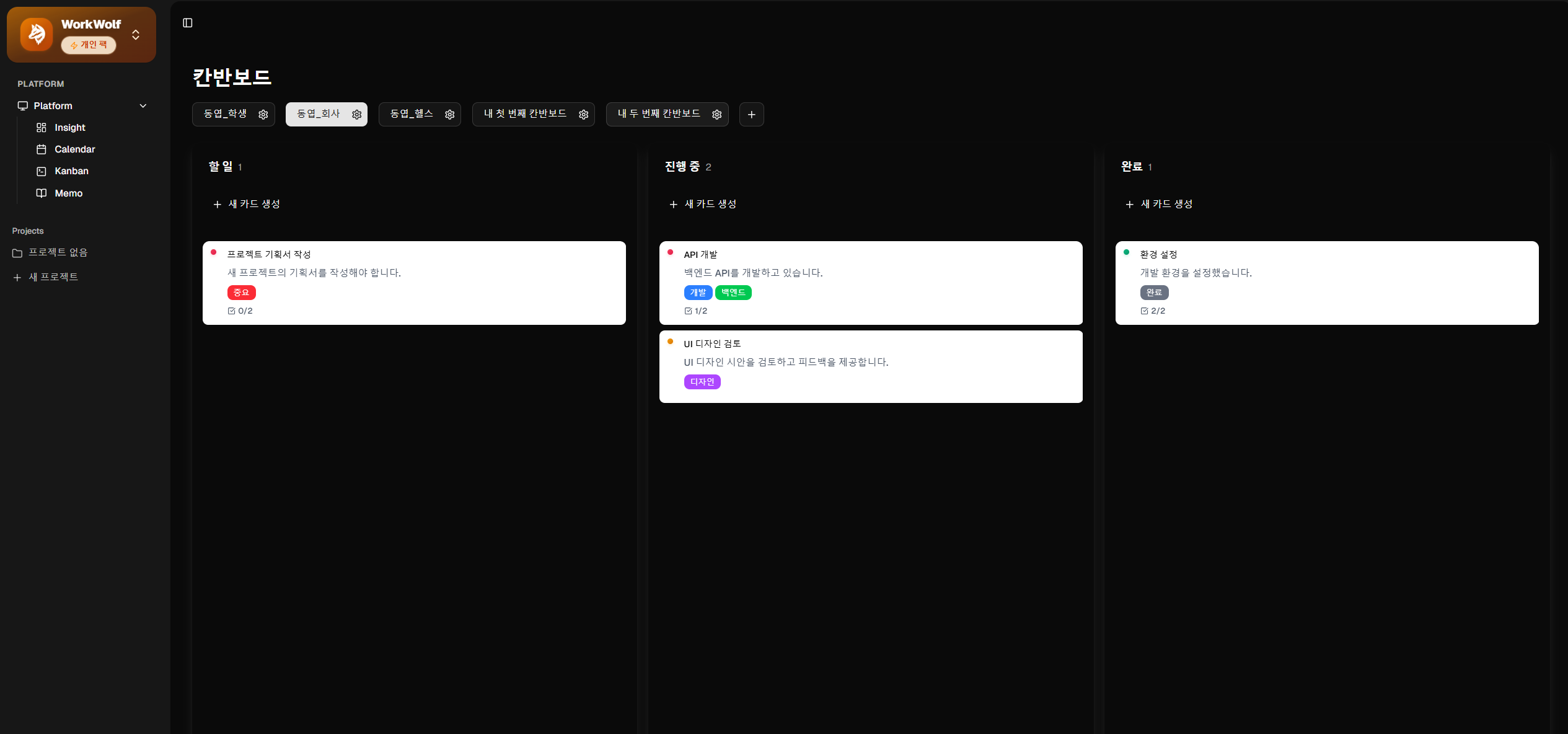Image resolution: width=1568 pixels, height=734 pixels.
Task: Select the Calendar icon in the sidebar
Action: pos(41,149)
